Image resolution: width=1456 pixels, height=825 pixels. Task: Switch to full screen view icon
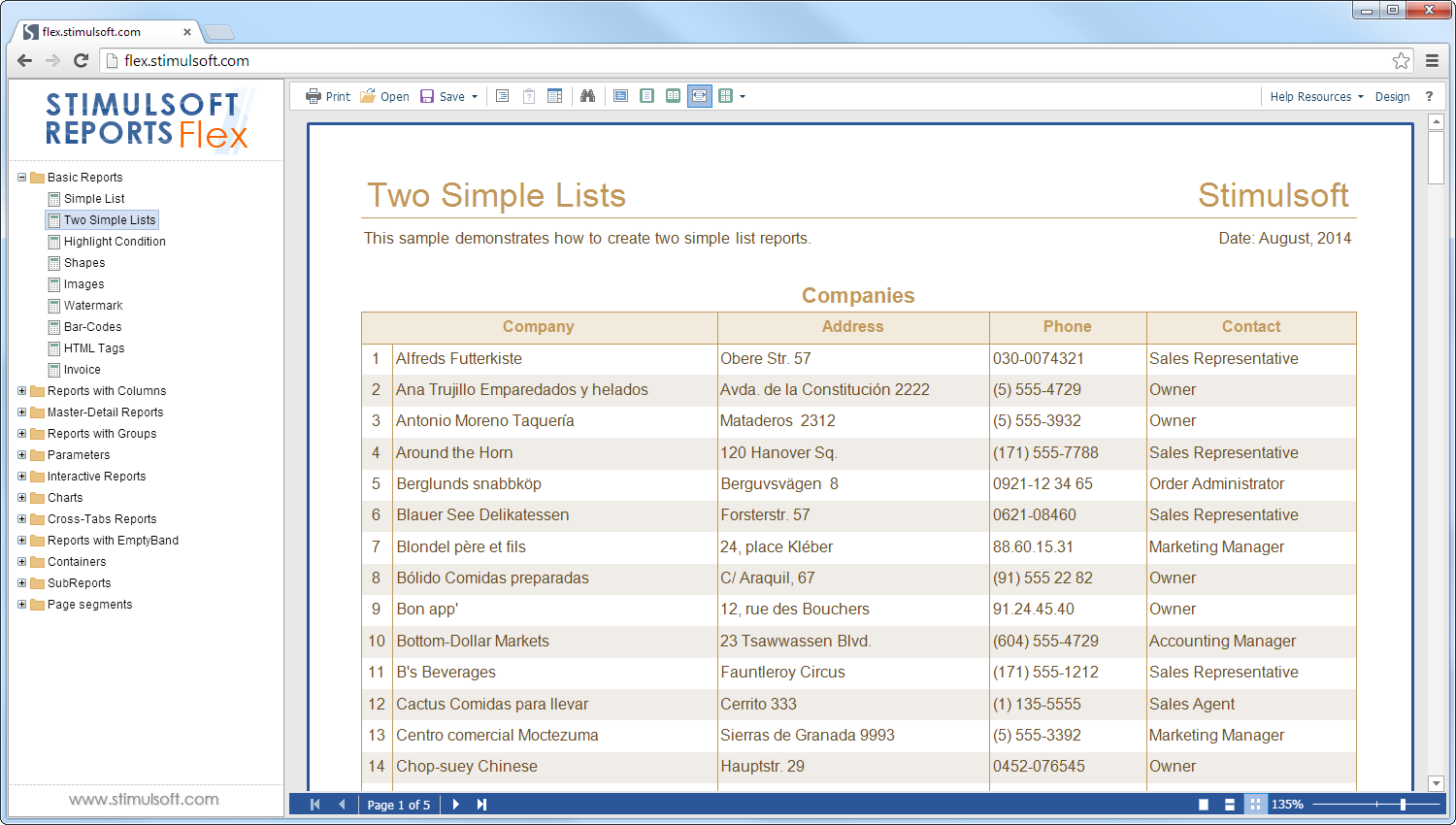tap(620, 96)
